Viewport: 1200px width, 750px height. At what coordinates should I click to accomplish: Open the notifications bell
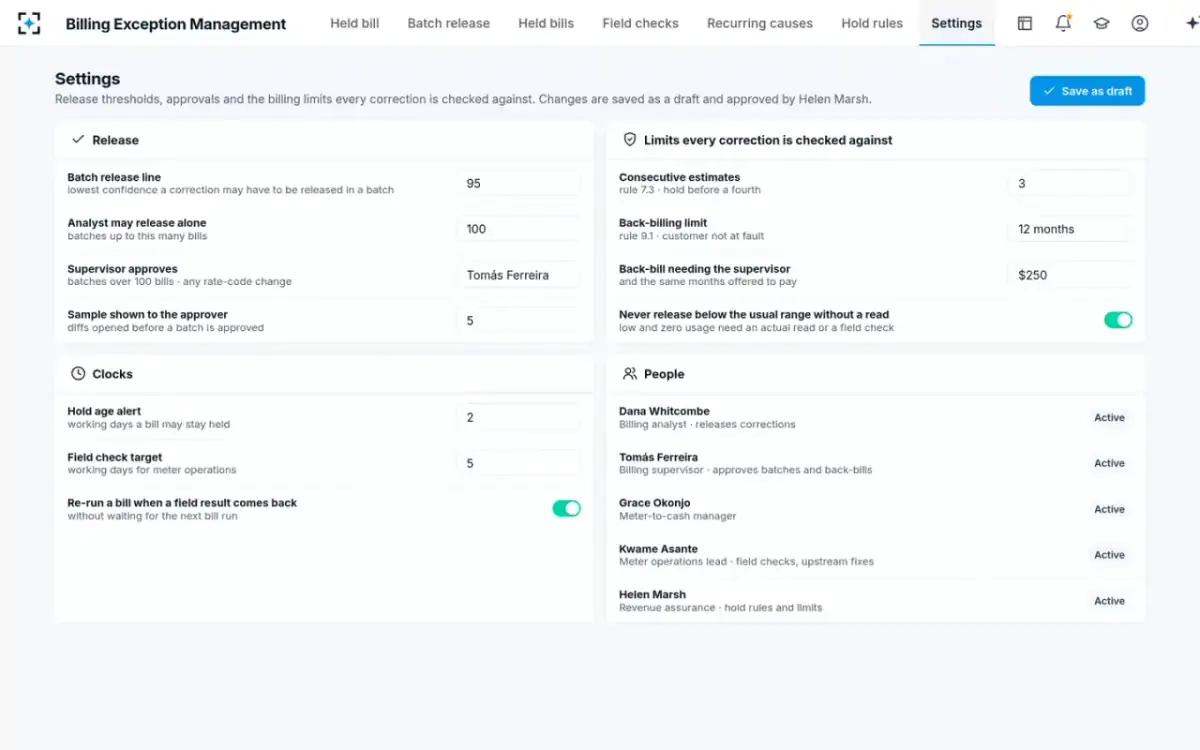pos(1063,23)
